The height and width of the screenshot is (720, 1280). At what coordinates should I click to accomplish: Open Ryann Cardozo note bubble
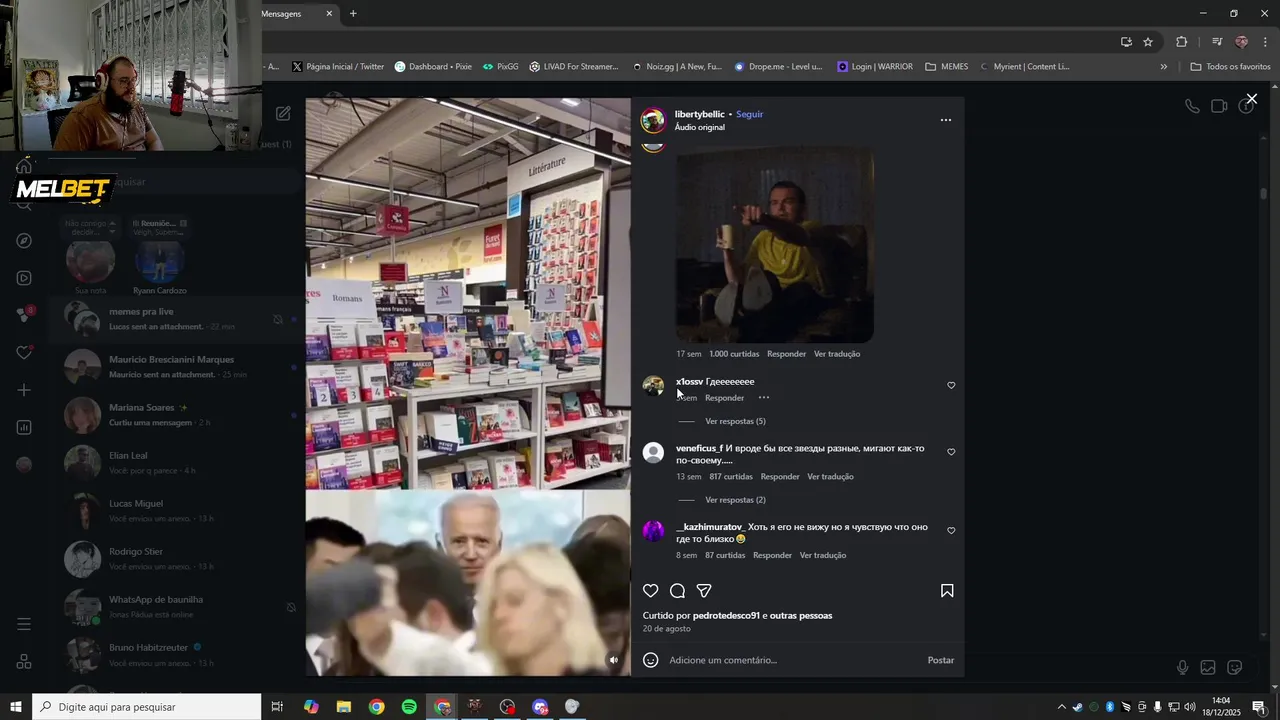tap(159, 227)
